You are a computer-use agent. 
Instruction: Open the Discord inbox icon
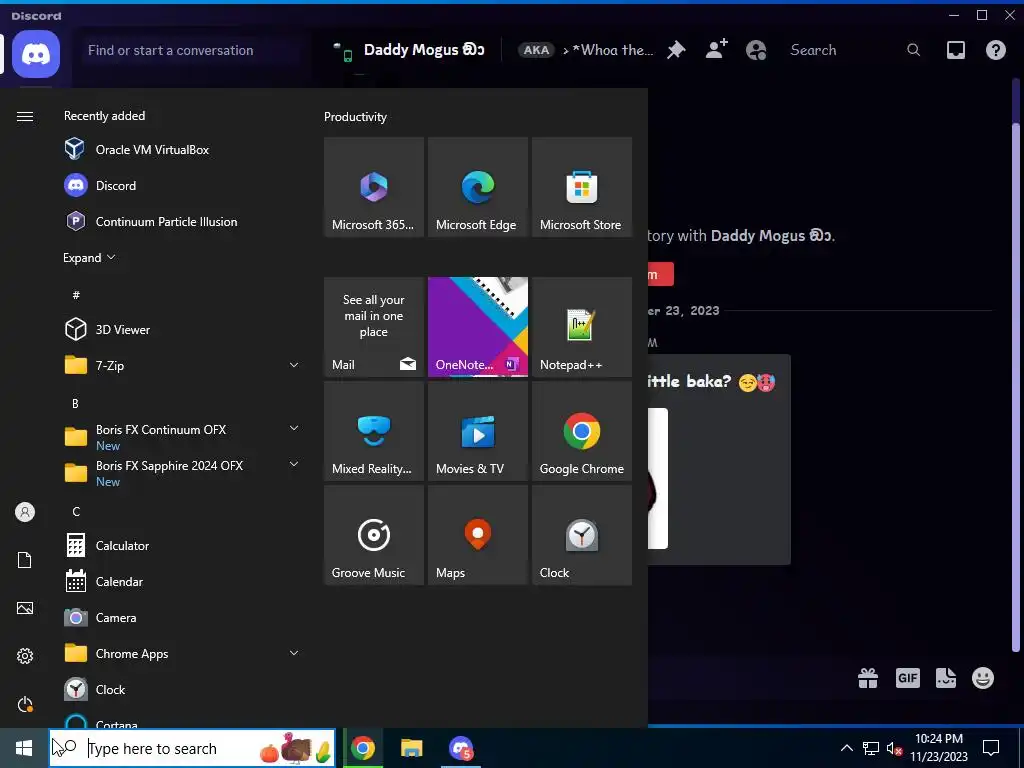tap(955, 50)
